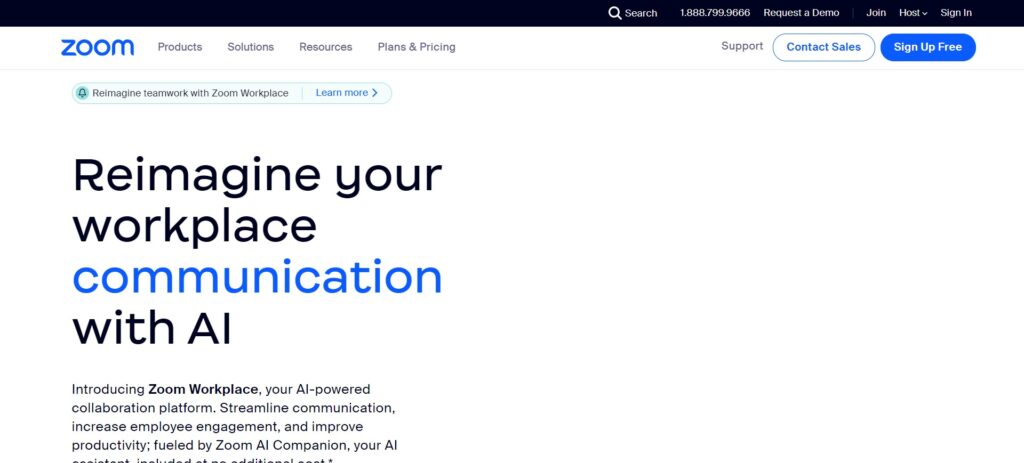This screenshot has width=1024, height=463.
Task: Click the Join link
Action: (x=876, y=13)
